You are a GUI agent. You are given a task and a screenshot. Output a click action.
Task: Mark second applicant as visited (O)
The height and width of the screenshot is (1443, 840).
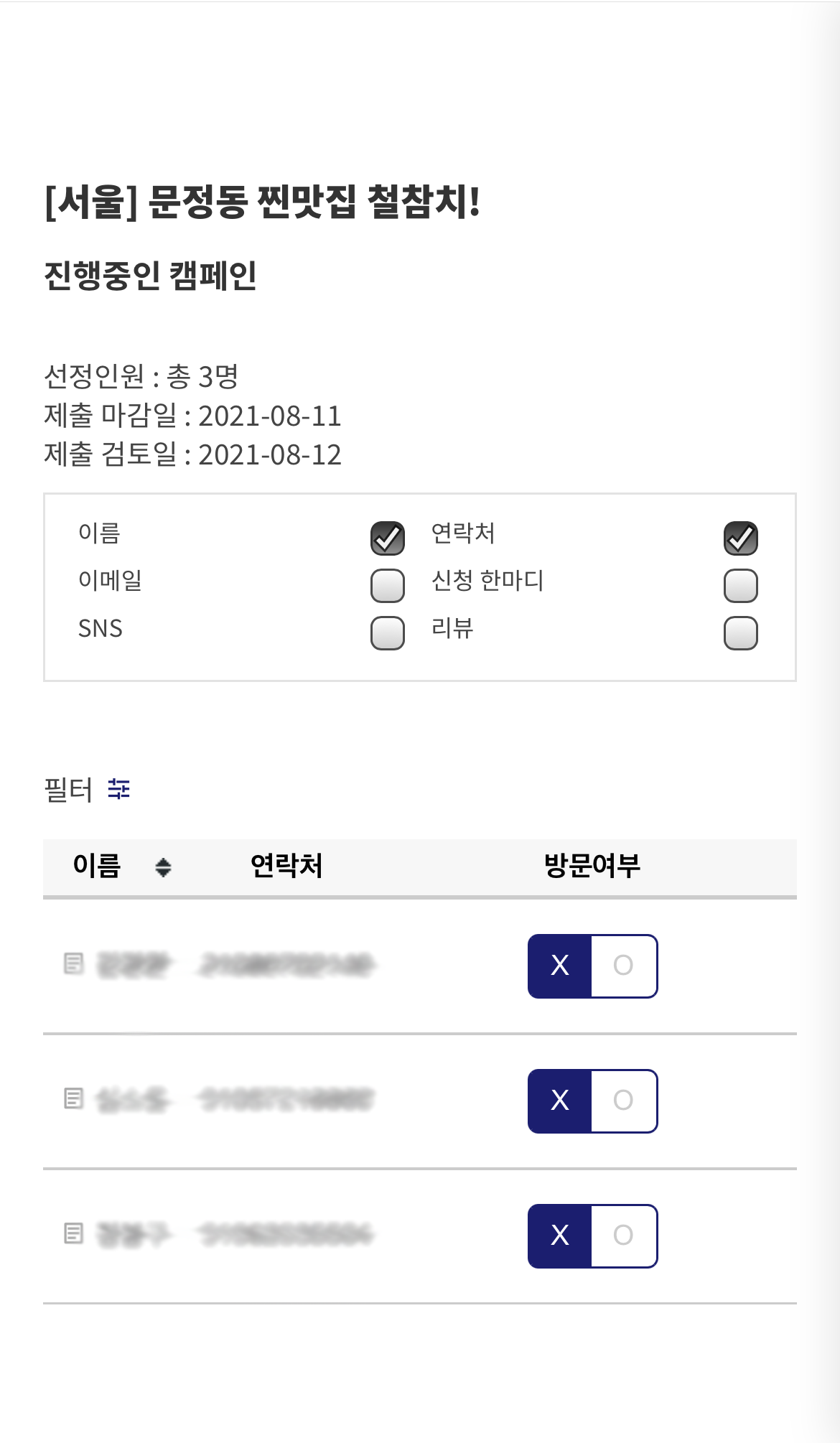pyautogui.click(x=623, y=1101)
